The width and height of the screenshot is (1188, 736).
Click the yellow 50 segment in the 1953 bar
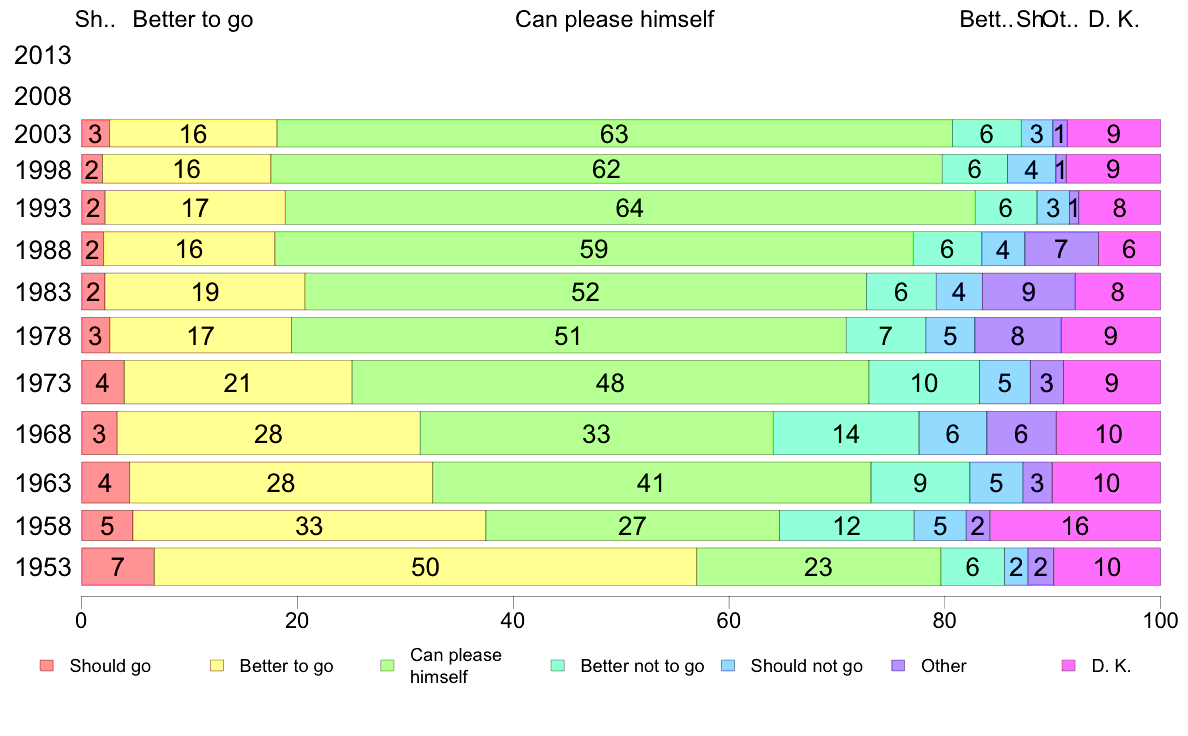[425, 567]
